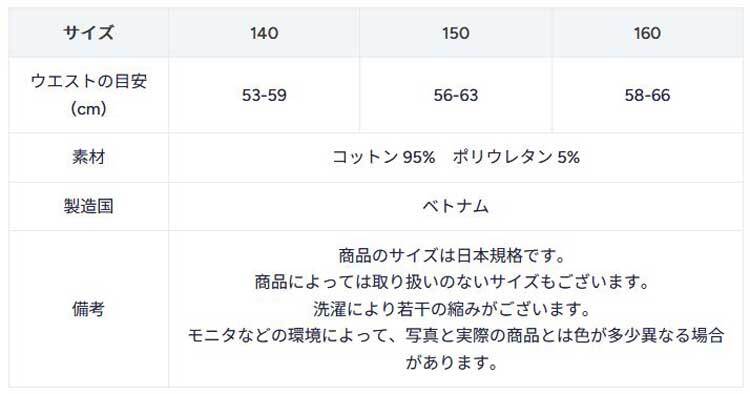Click the があります。 final line
The image size is (750, 394).
[x=452, y=362]
